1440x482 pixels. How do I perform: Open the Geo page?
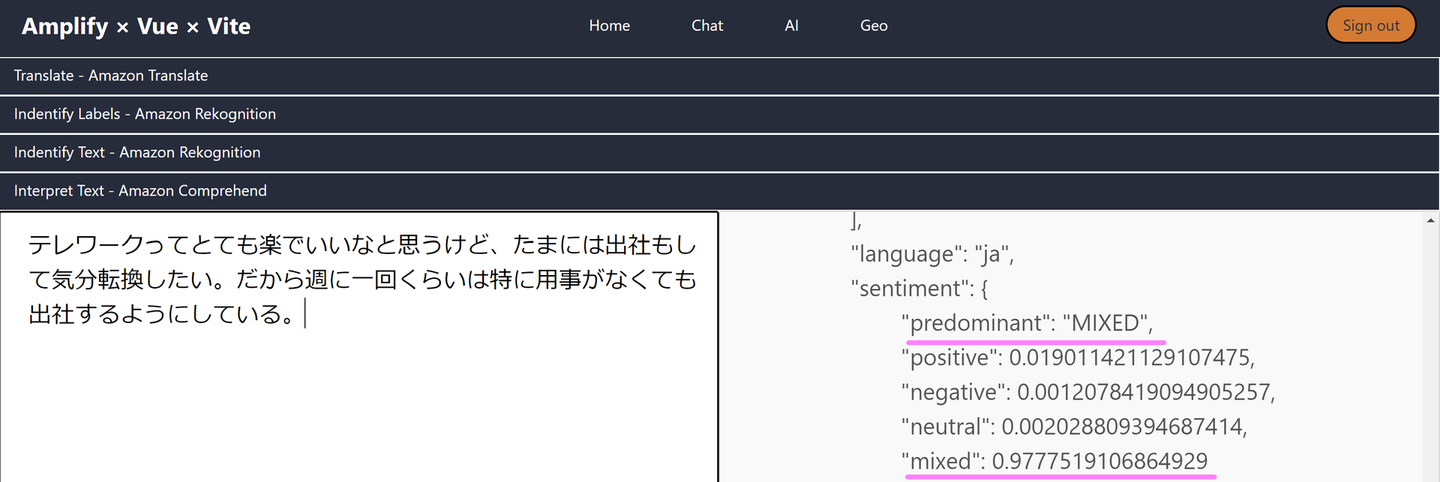pyautogui.click(x=874, y=26)
